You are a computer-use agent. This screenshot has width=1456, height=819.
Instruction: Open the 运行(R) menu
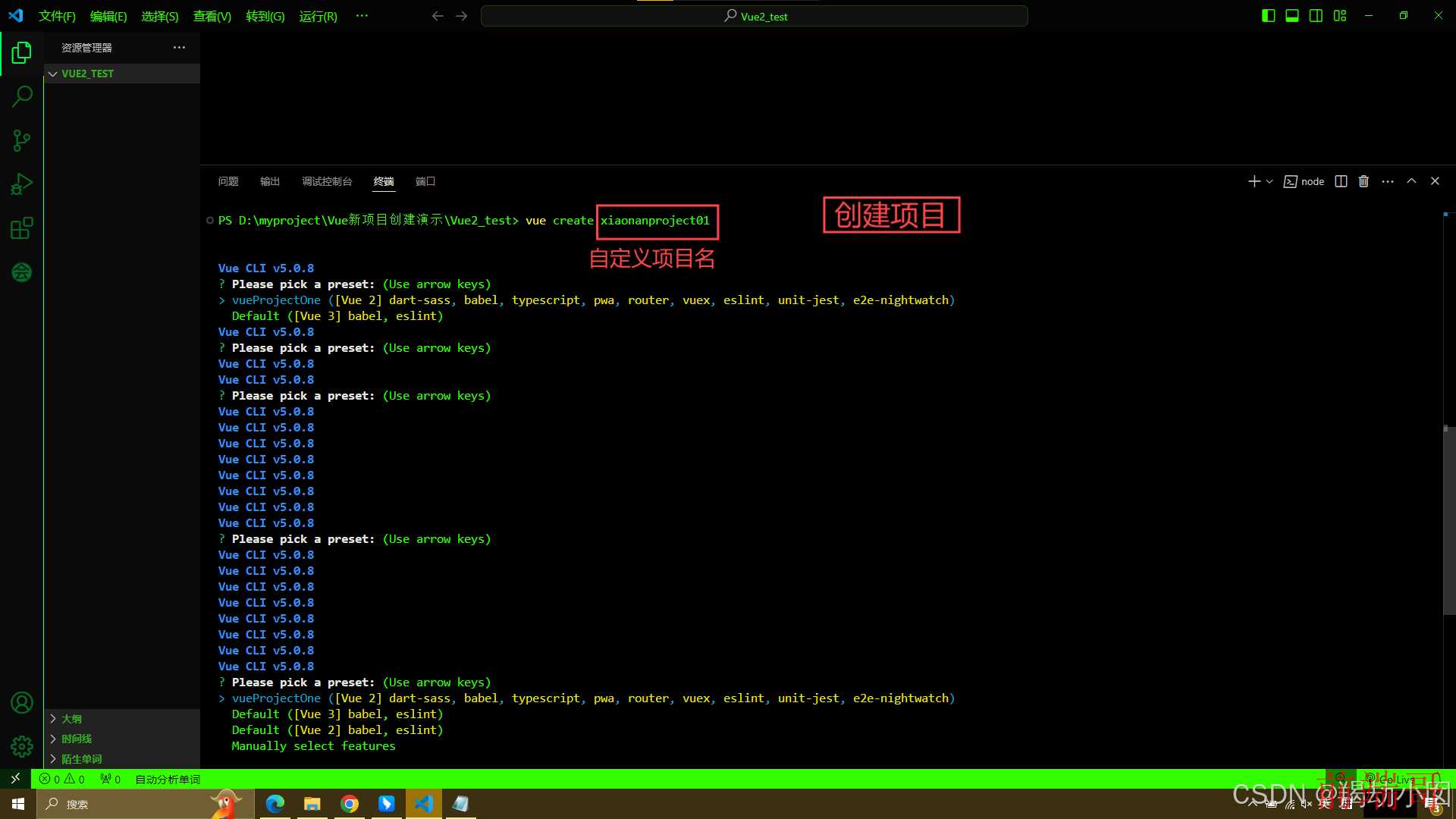click(x=318, y=16)
